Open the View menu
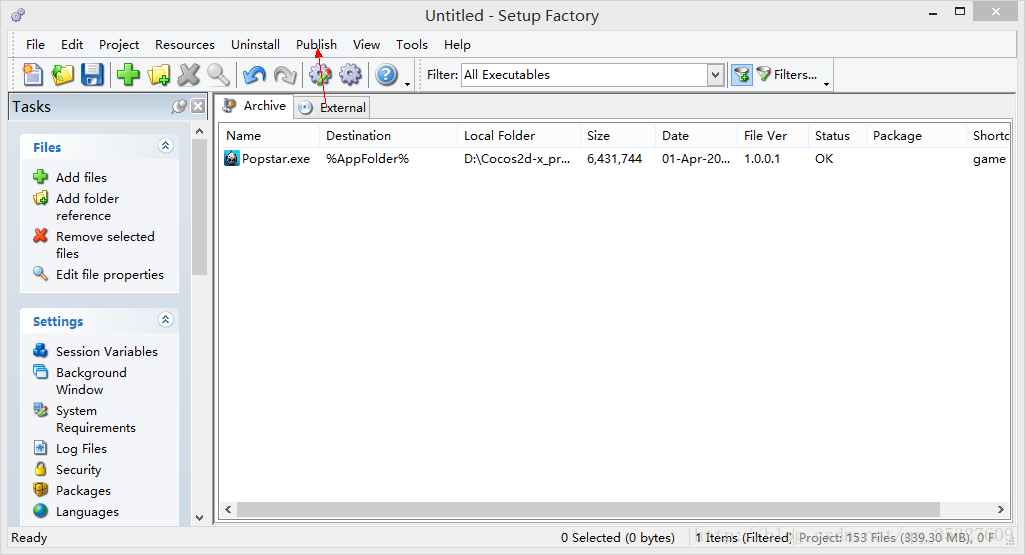 (367, 44)
